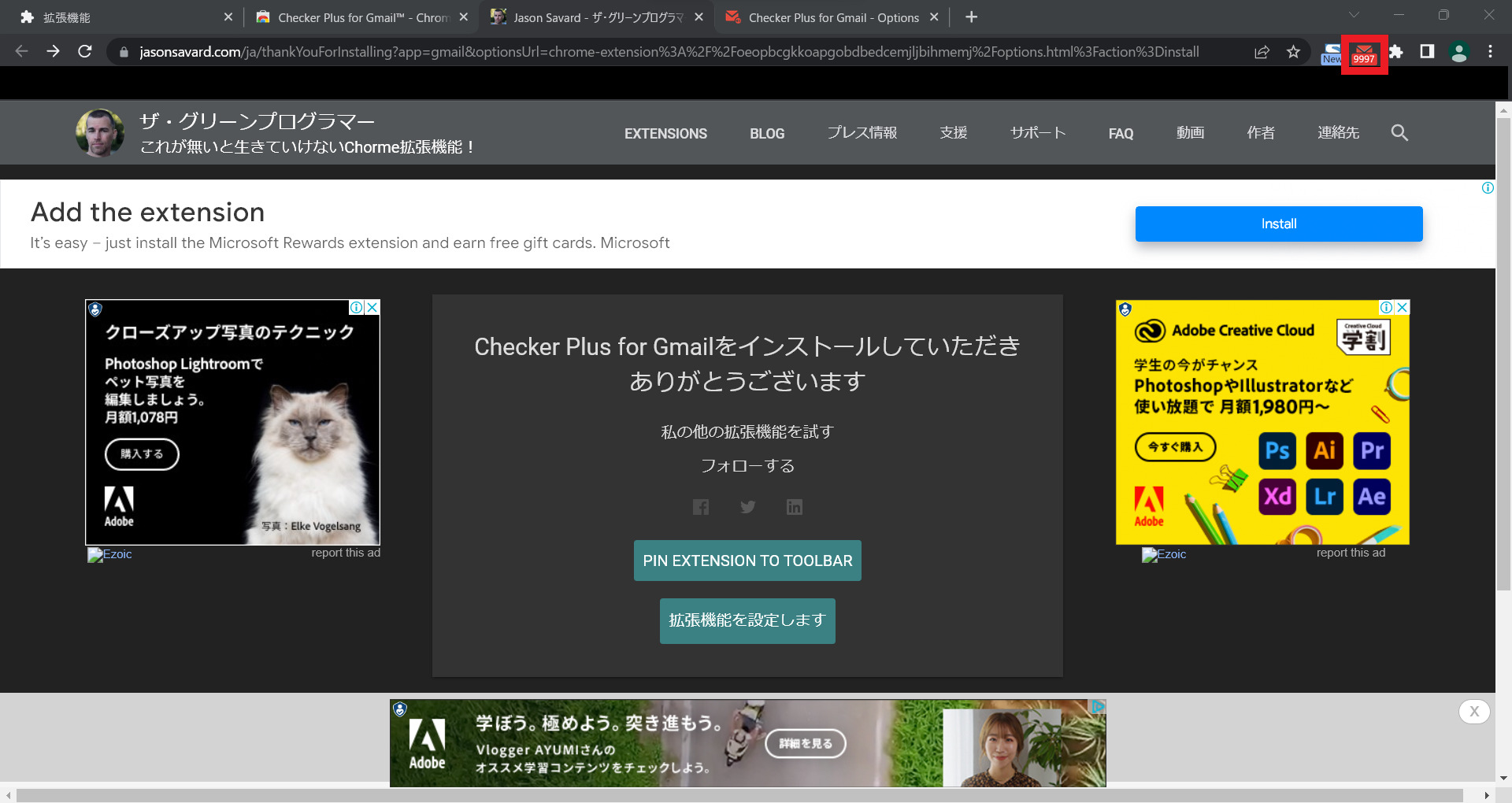Screen dimensions: 1512x803
Task: Click the 拡張機能を設定します button
Action: coord(747,620)
